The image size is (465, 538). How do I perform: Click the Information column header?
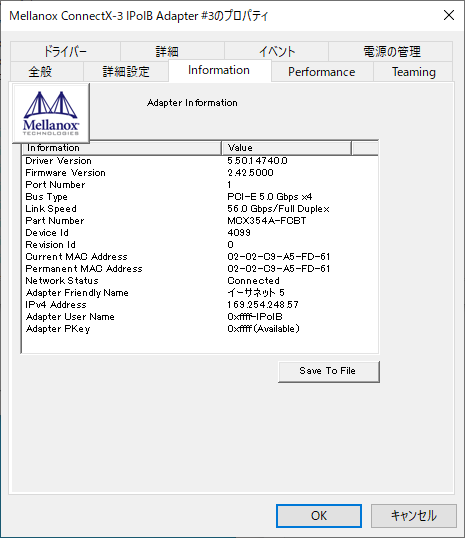pos(121,148)
